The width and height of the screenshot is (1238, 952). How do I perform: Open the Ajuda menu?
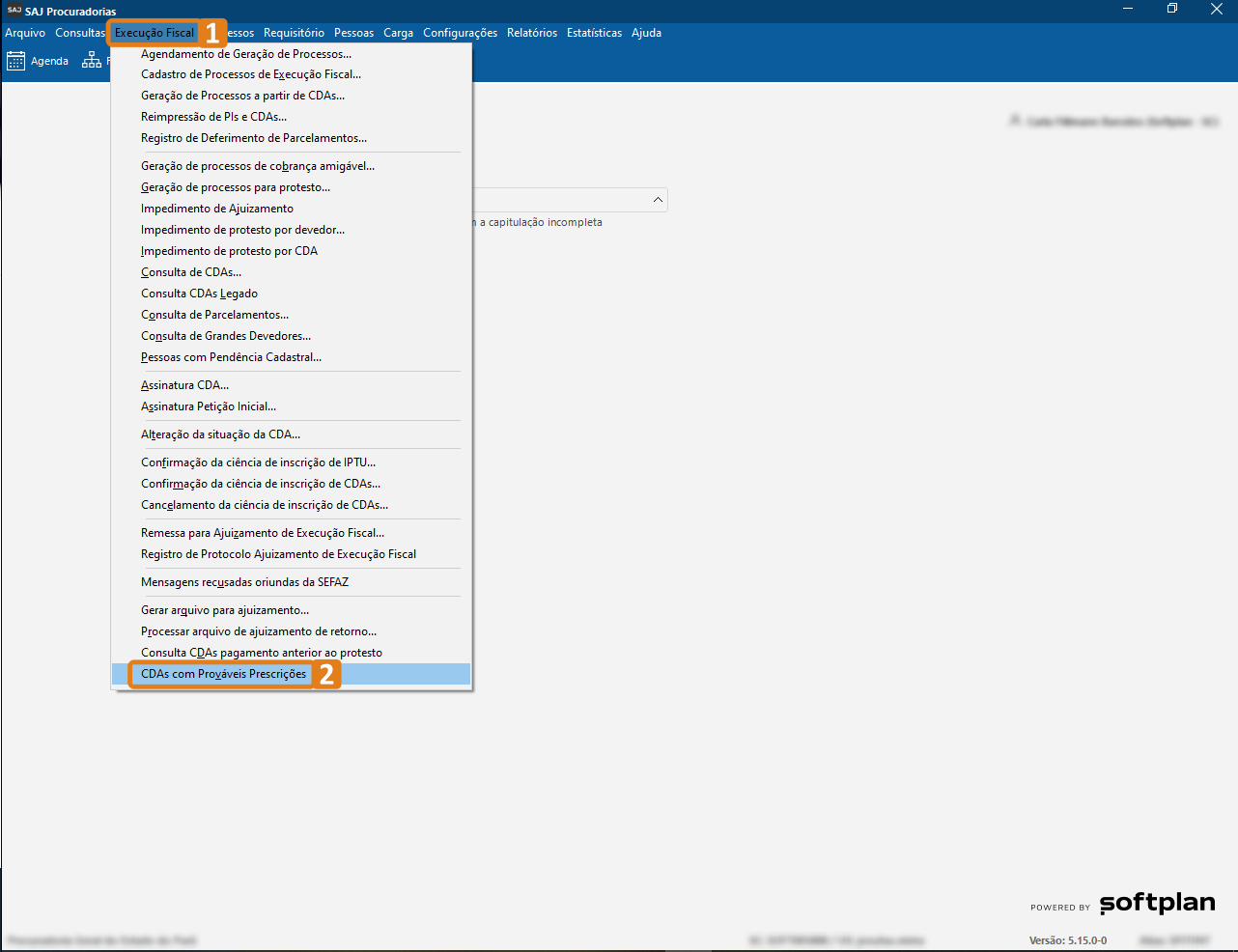(646, 33)
